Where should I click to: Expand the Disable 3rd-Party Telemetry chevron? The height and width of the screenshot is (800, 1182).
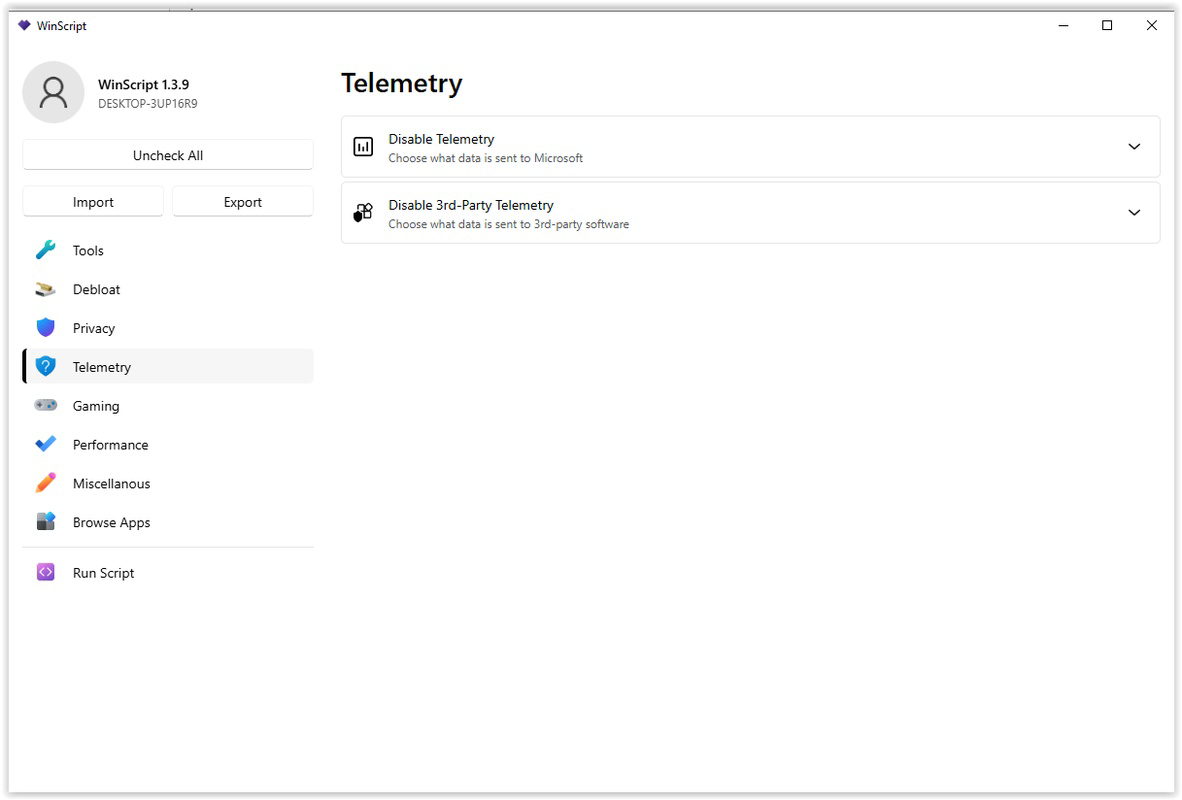1134,213
